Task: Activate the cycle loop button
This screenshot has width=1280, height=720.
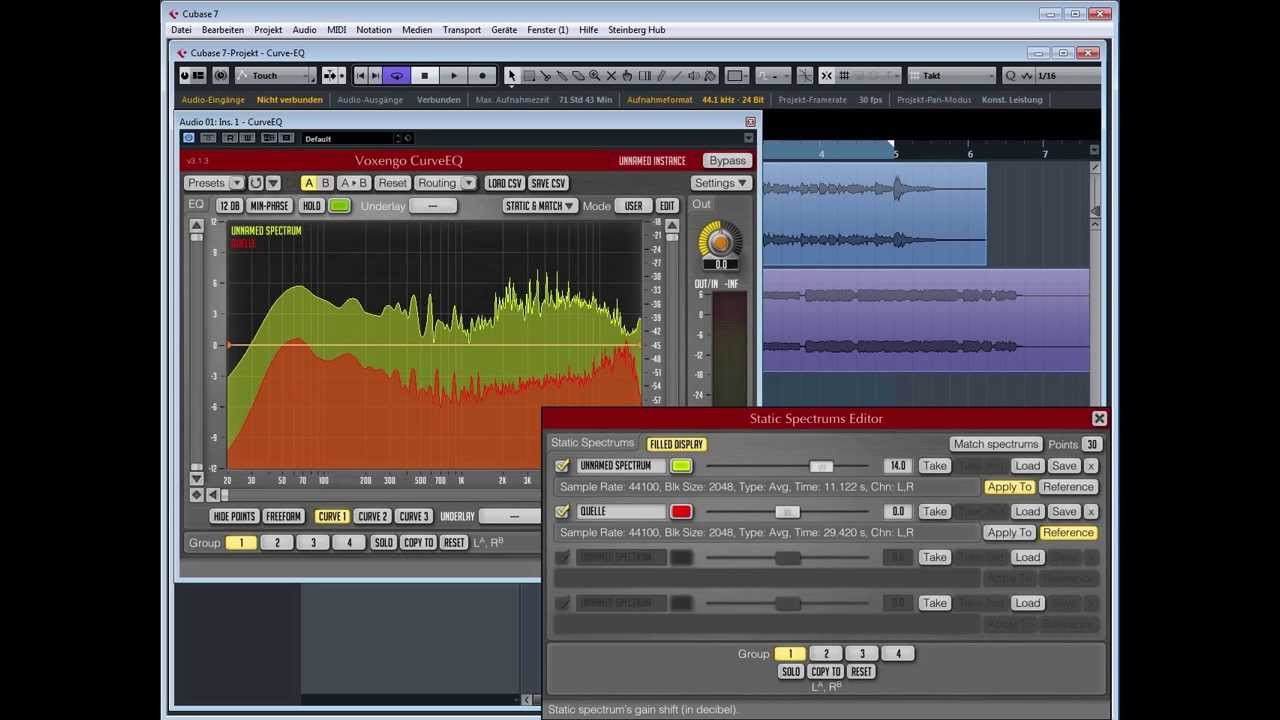Action: [397, 76]
